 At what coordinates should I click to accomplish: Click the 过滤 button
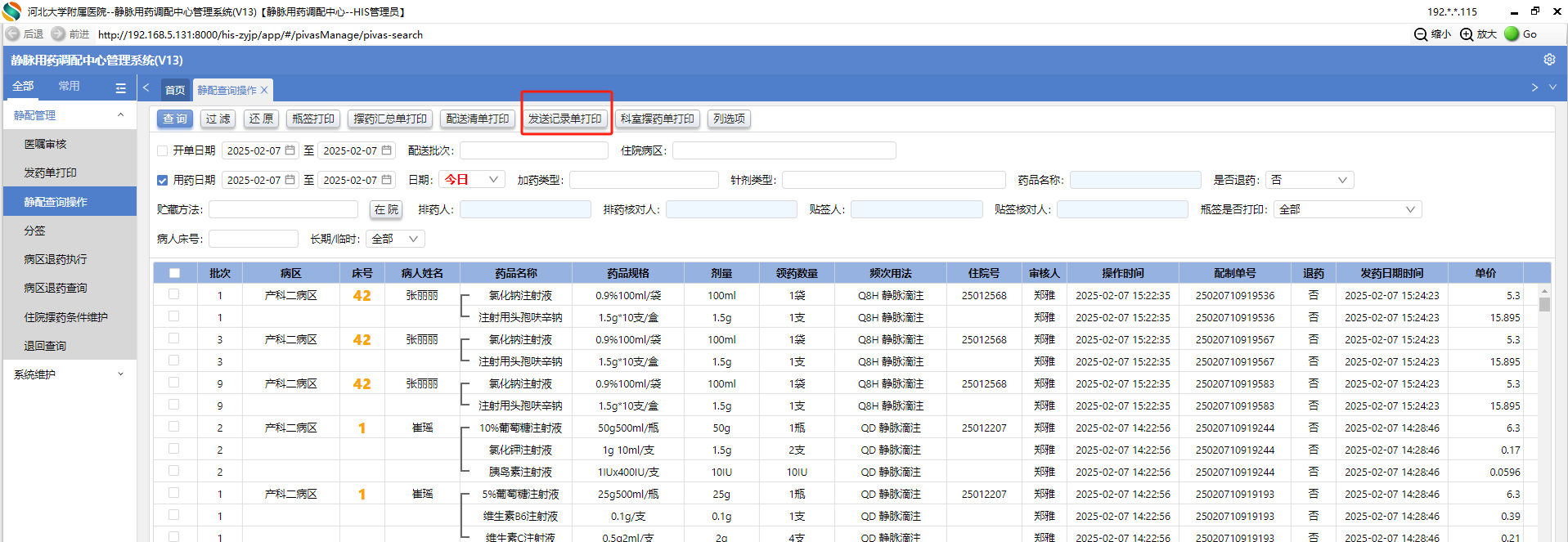coord(218,119)
